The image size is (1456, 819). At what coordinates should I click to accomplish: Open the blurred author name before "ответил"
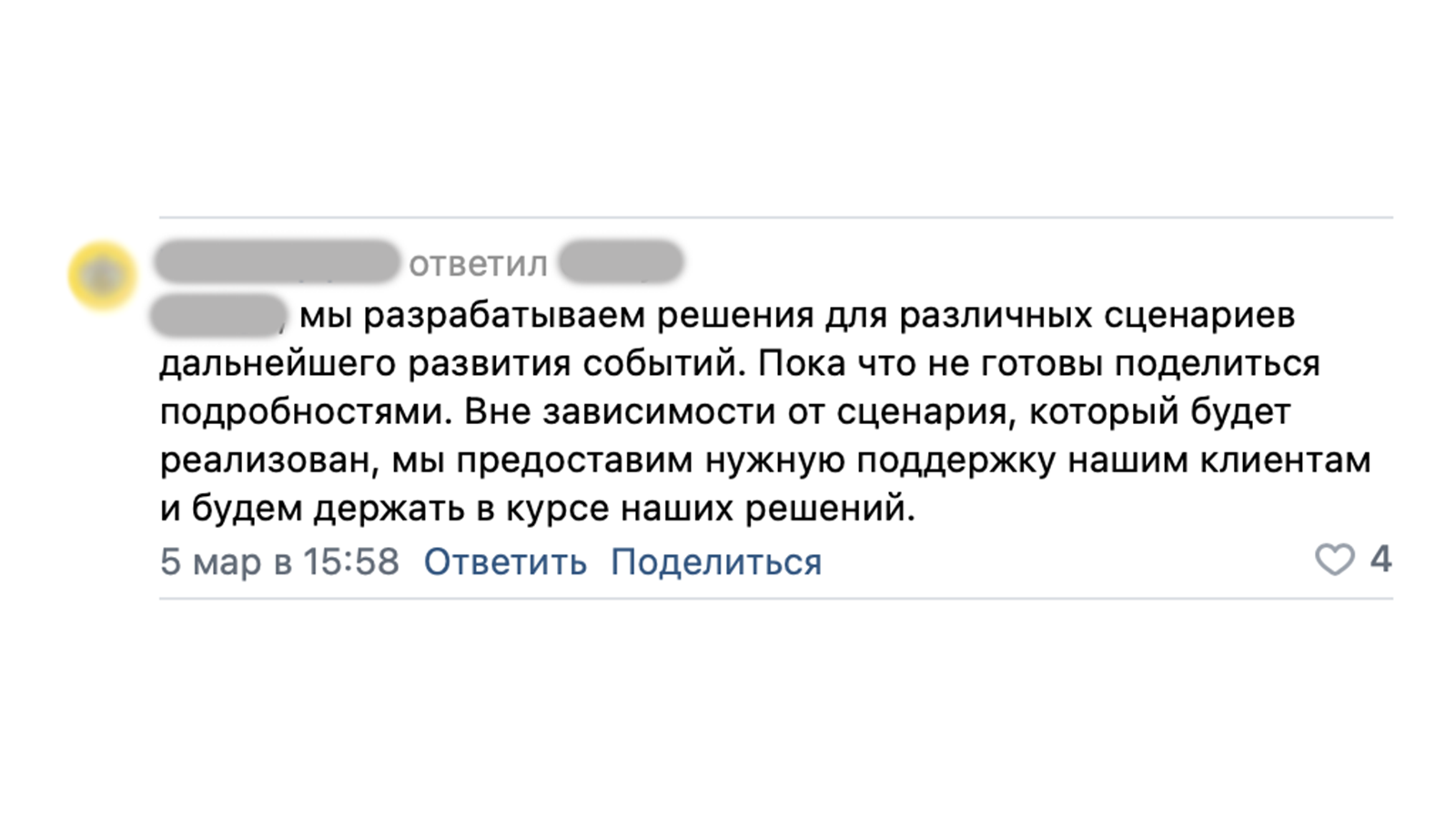point(277,263)
